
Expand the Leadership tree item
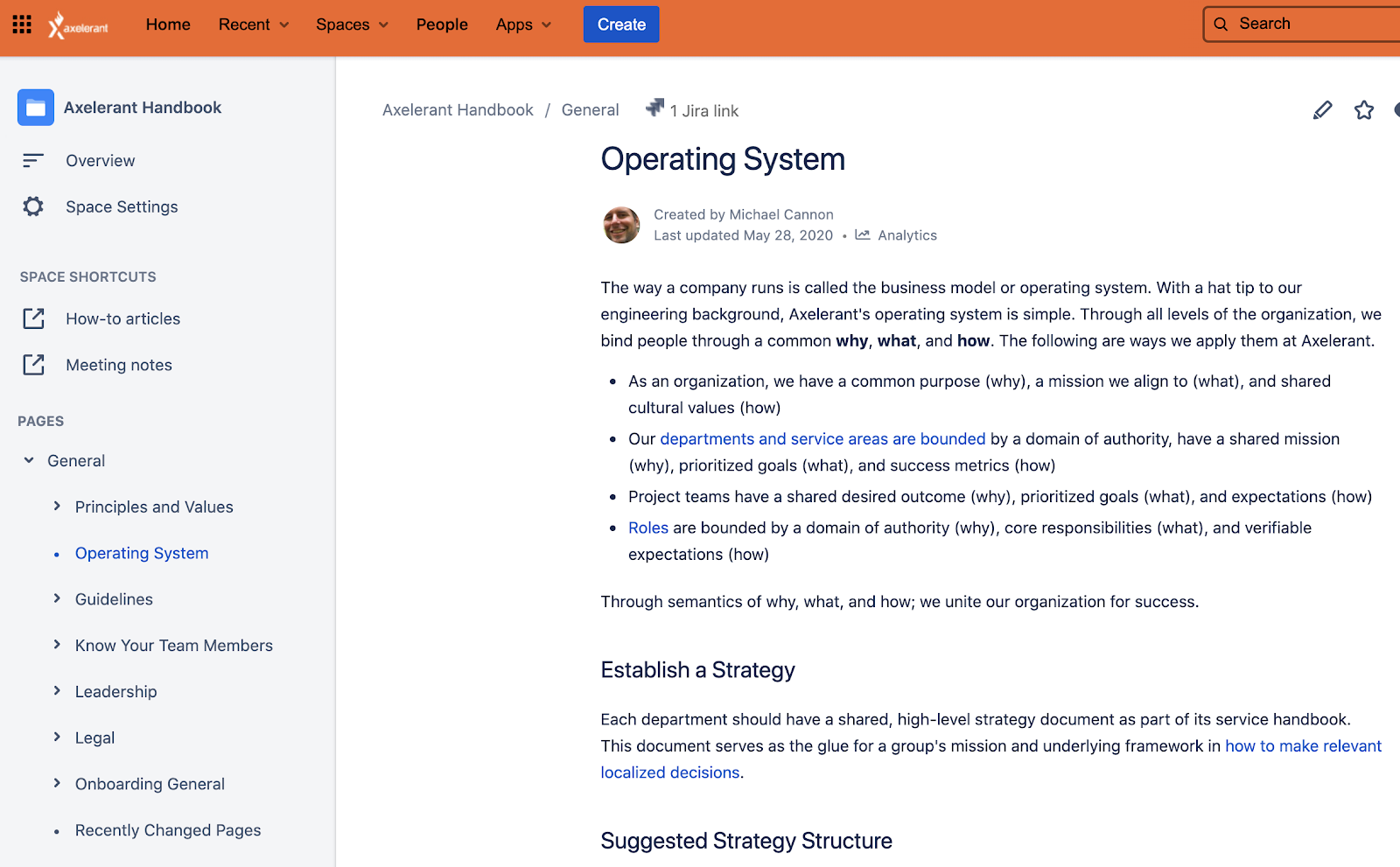pyautogui.click(x=57, y=691)
